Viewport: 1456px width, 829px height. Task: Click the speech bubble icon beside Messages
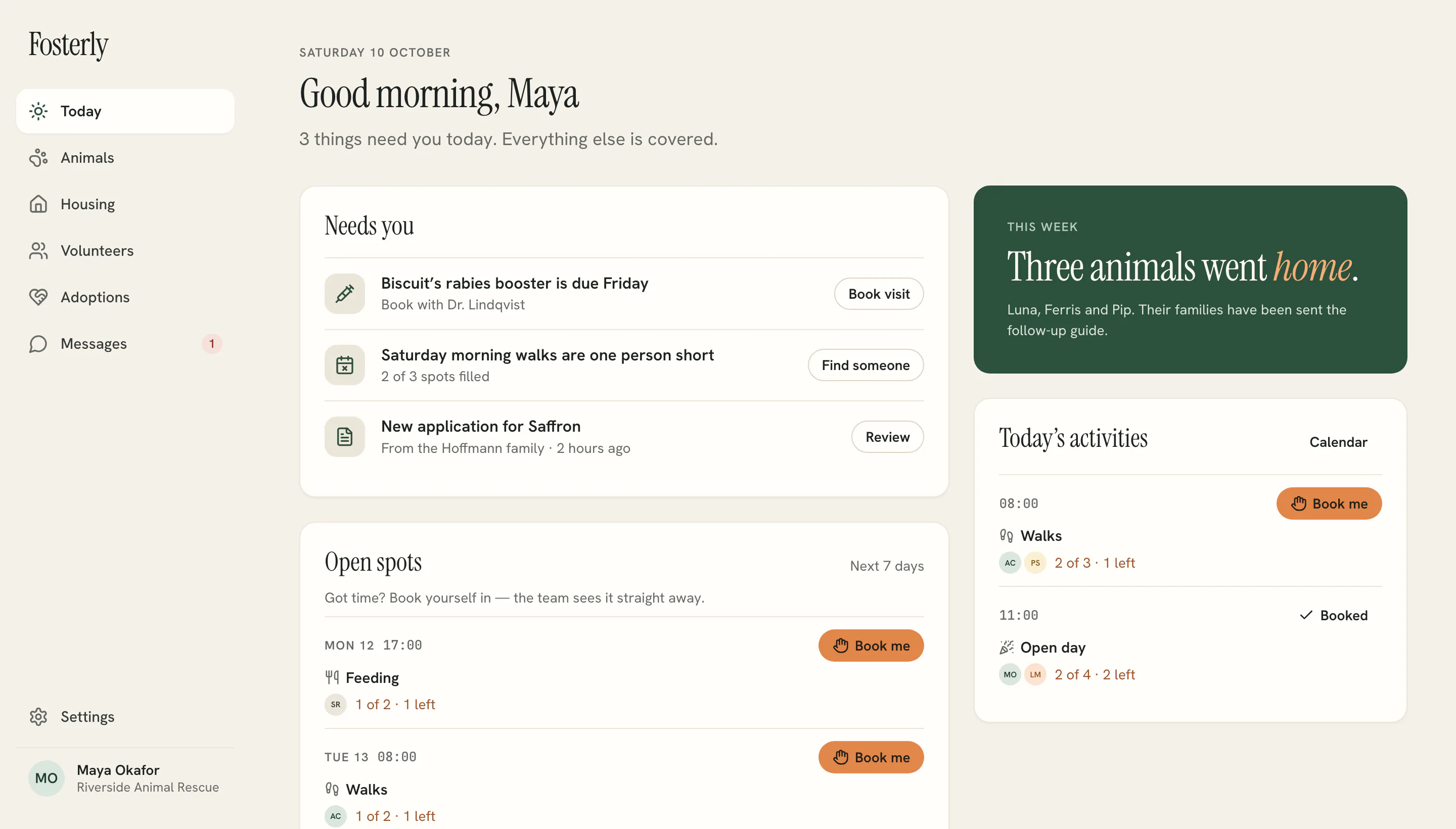38,344
